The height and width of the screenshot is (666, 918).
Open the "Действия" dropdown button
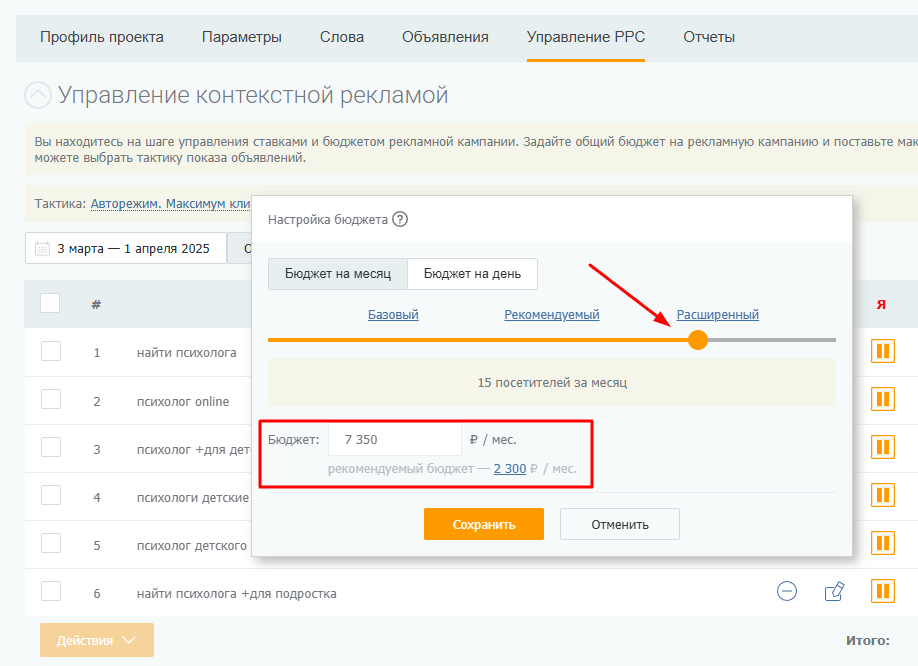click(x=97, y=640)
